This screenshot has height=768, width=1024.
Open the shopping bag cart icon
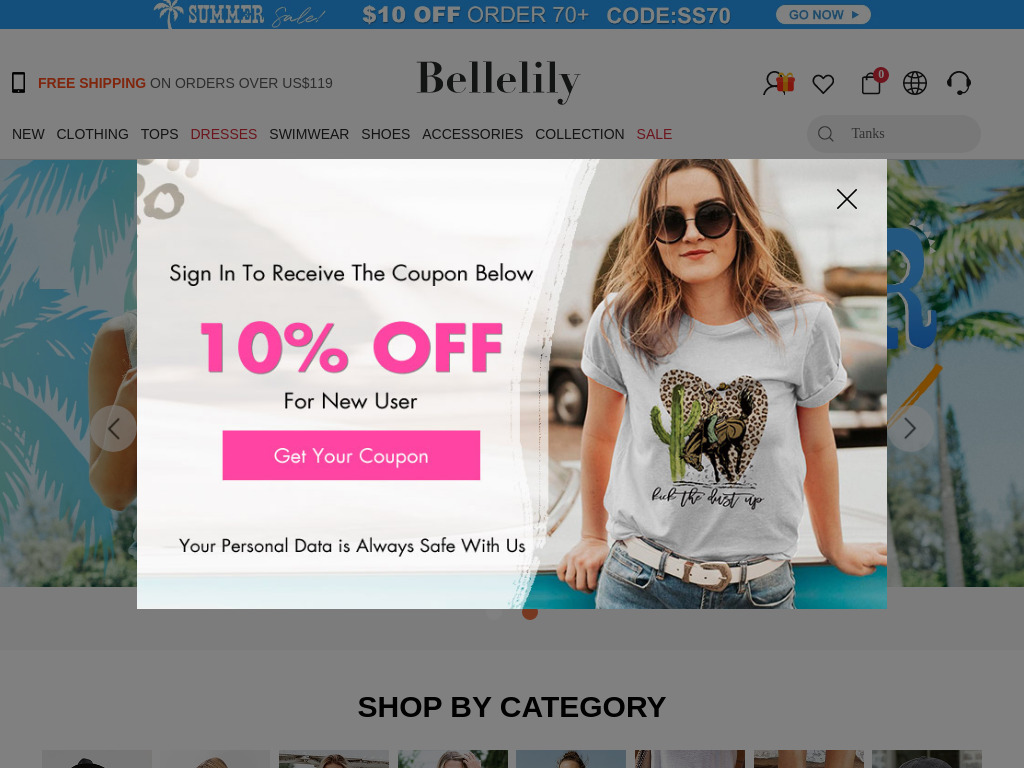tap(873, 82)
